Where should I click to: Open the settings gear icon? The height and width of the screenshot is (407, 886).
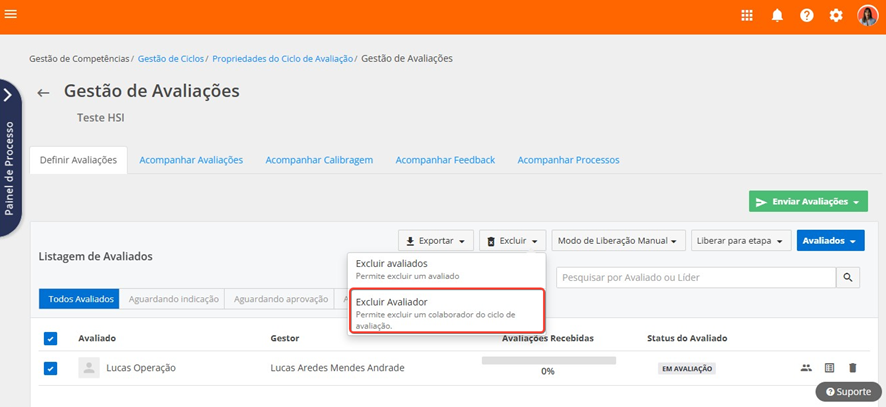[x=837, y=16]
